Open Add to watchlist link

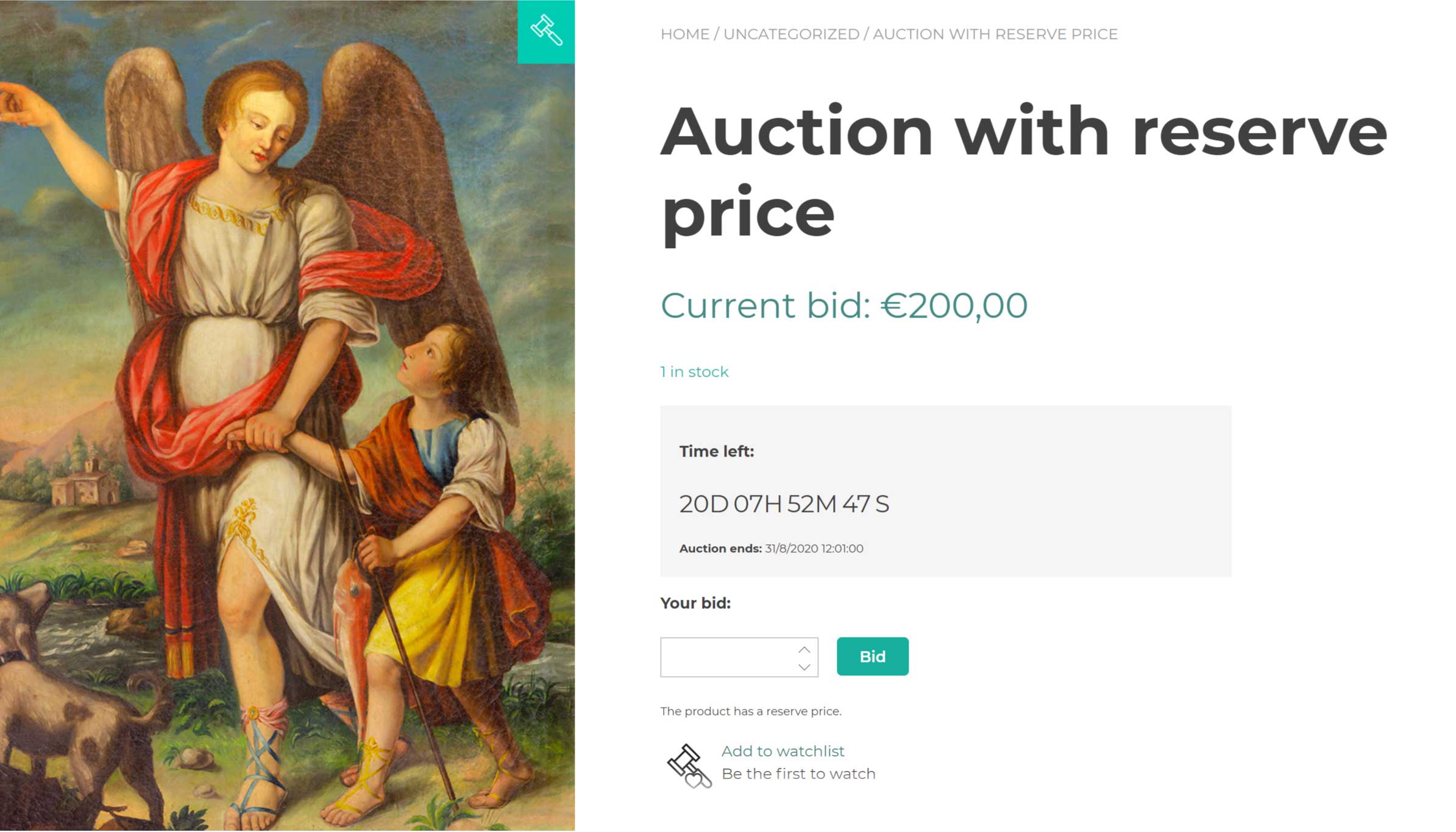point(783,751)
